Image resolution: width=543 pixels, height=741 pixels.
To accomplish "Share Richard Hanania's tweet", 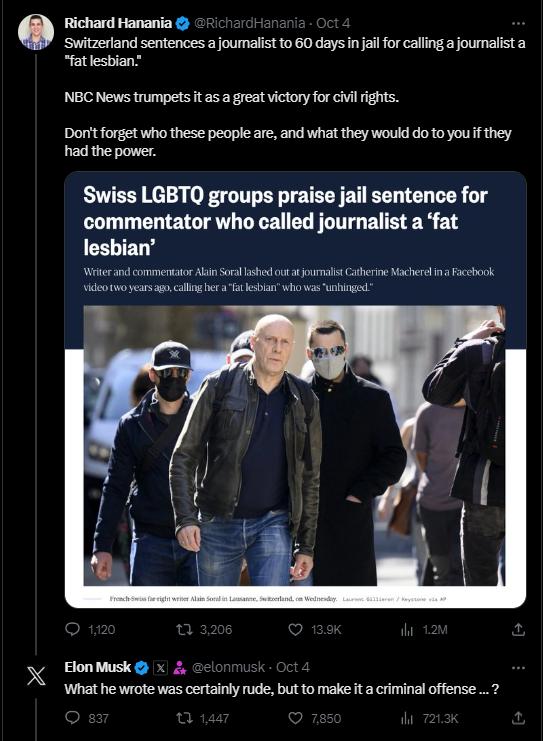I will tap(518, 629).
